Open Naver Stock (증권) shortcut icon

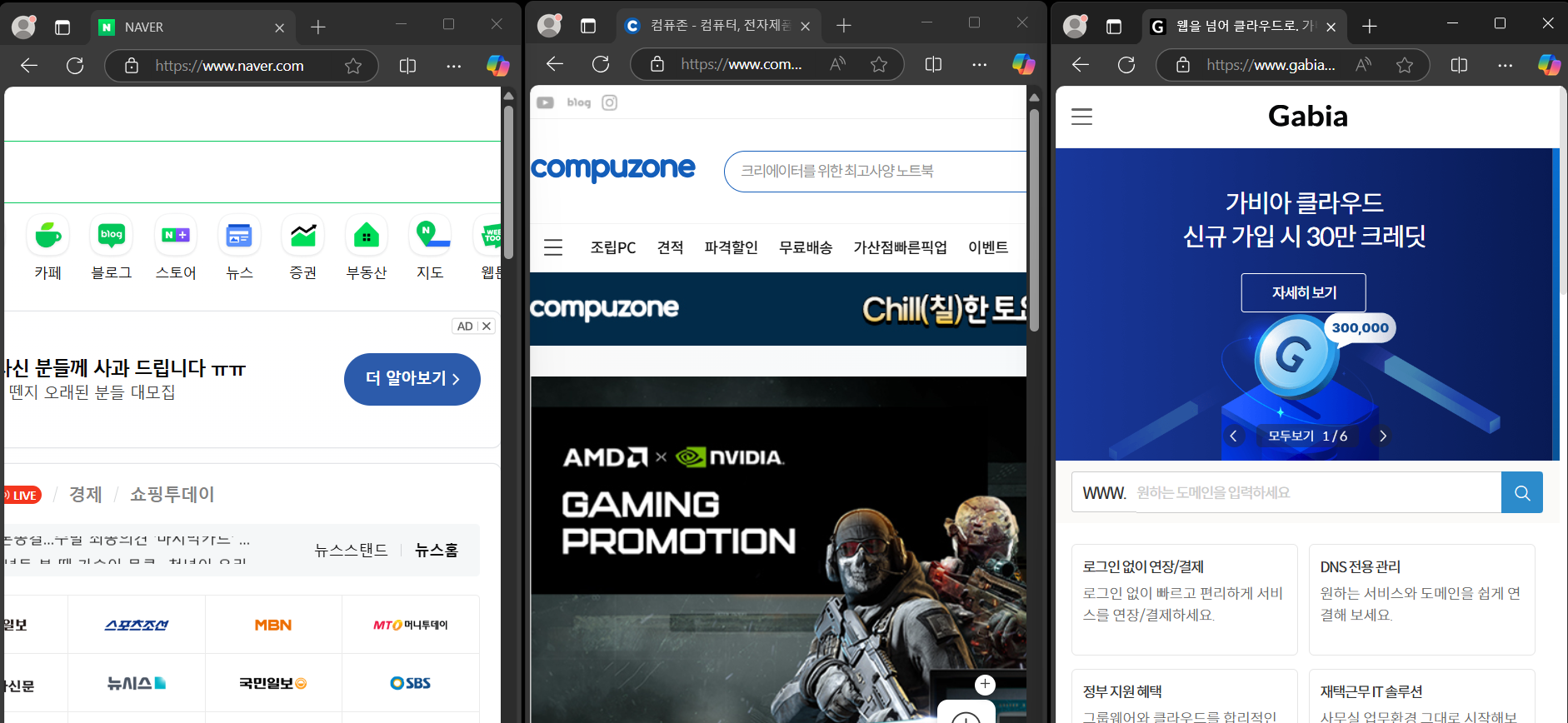[303, 236]
